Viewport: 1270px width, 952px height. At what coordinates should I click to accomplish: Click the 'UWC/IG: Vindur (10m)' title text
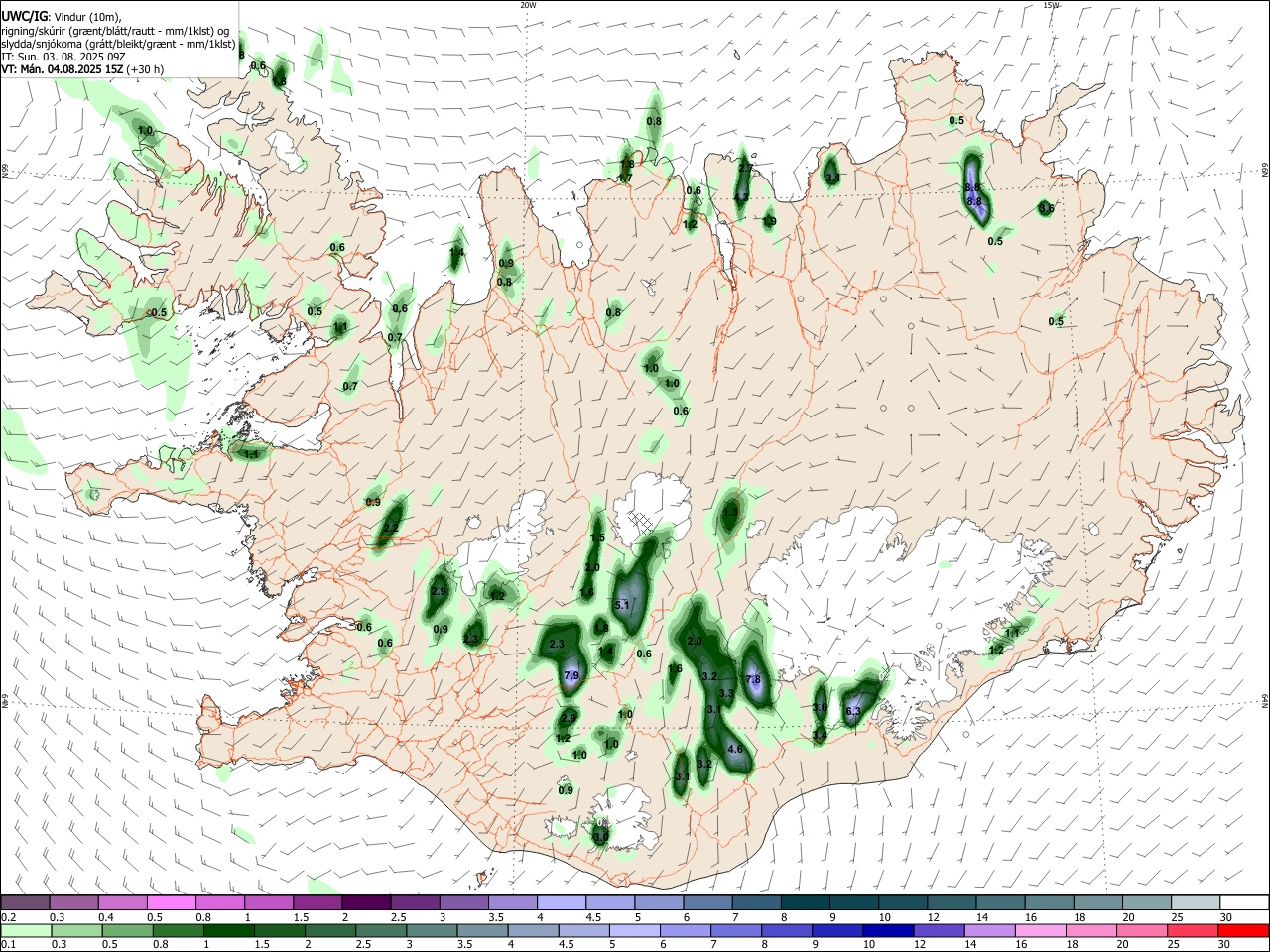(x=61, y=17)
